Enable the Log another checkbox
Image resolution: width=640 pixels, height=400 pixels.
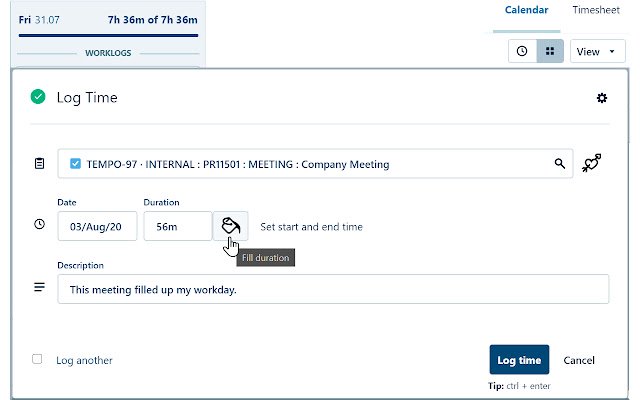[37, 359]
